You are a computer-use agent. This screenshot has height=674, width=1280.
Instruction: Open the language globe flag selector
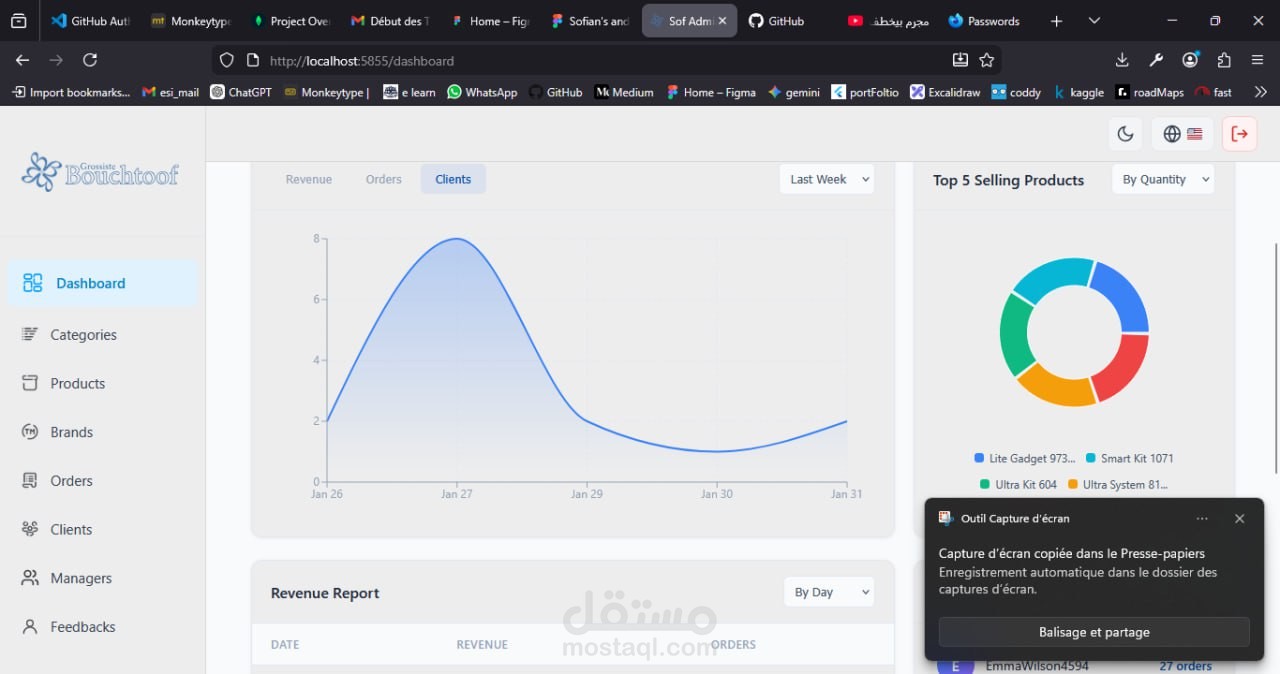tap(1182, 134)
